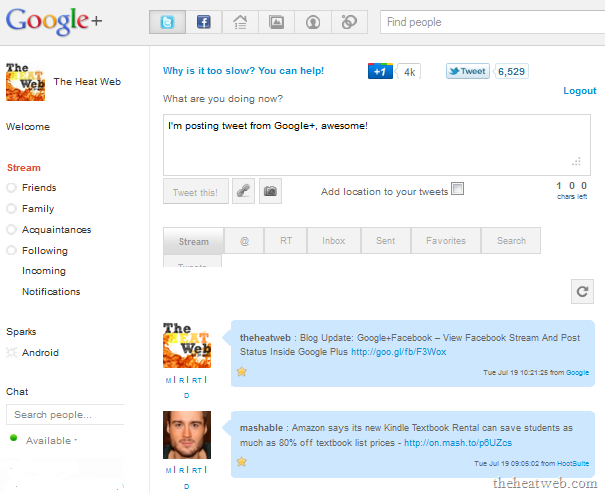Click the Logout link
605x493 pixels.
pos(580,91)
